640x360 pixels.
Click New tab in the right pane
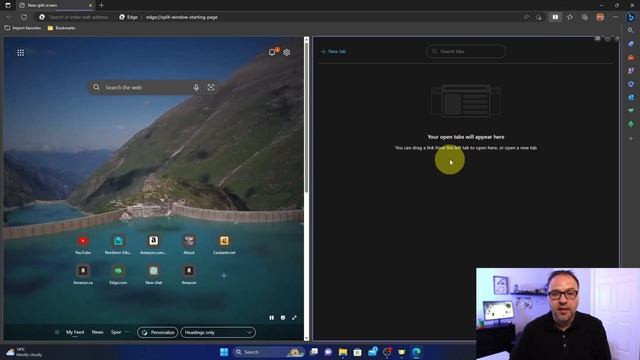[334, 51]
